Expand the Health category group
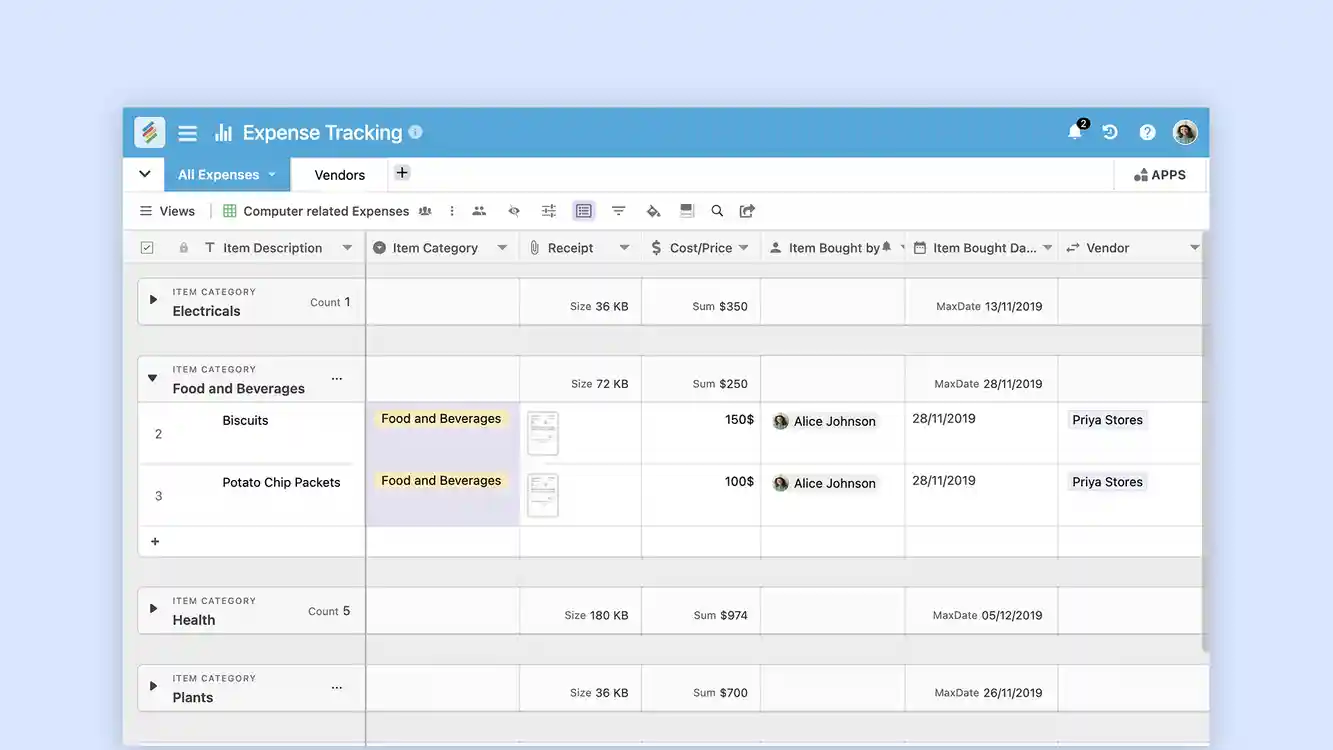1333x750 pixels. pyautogui.click(x=153, y=608)
